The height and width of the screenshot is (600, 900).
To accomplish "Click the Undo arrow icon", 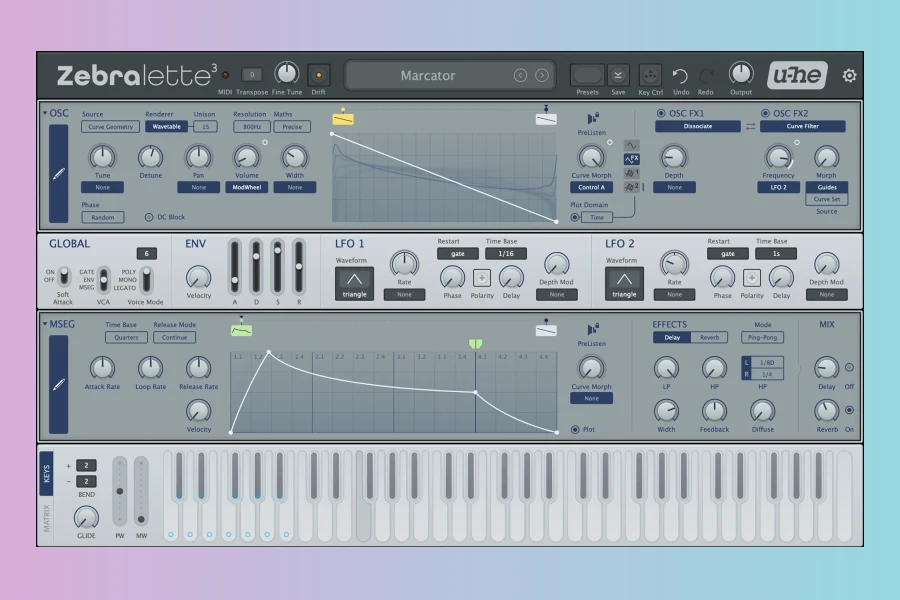I will pos(680,75).
